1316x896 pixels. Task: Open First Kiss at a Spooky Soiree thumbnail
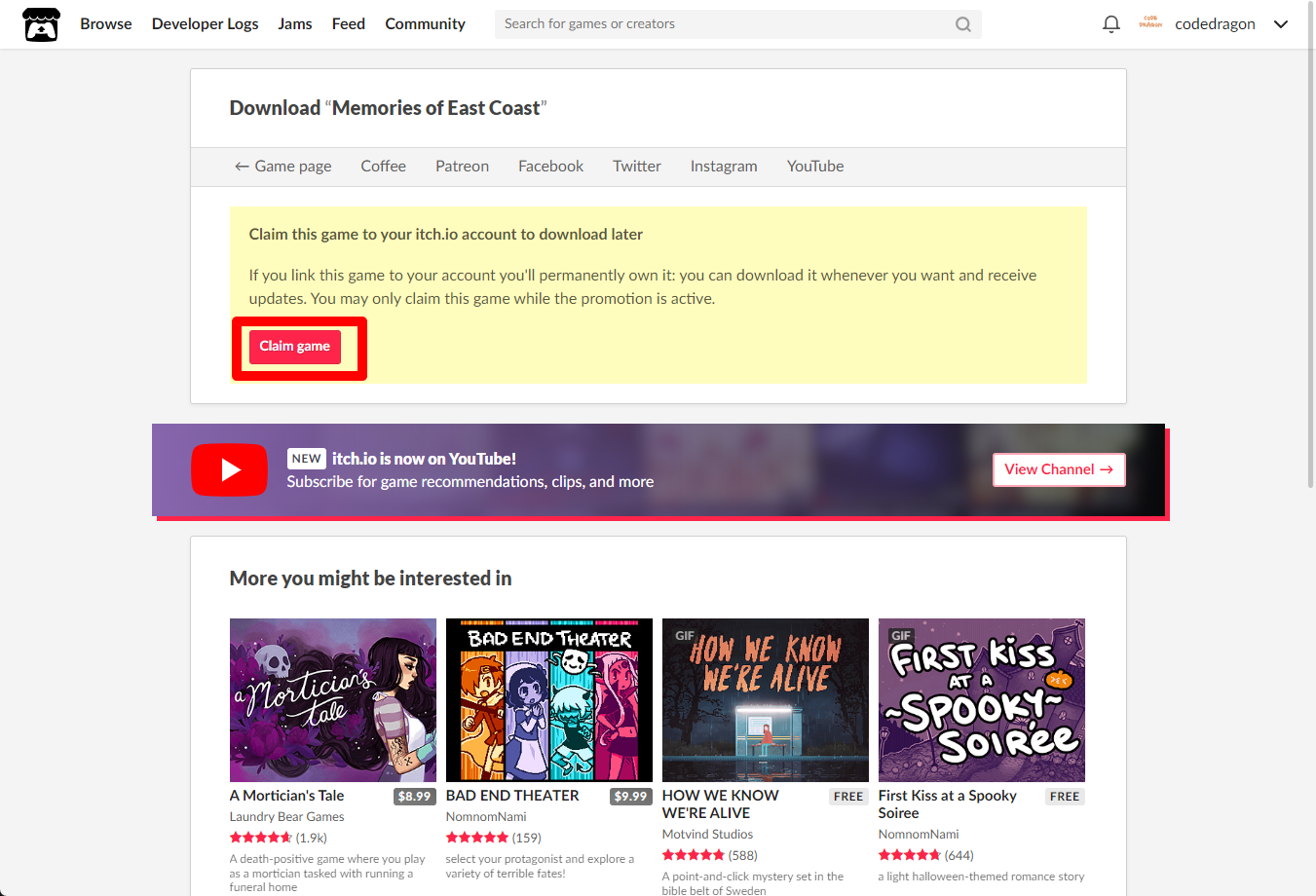(982, 700)
